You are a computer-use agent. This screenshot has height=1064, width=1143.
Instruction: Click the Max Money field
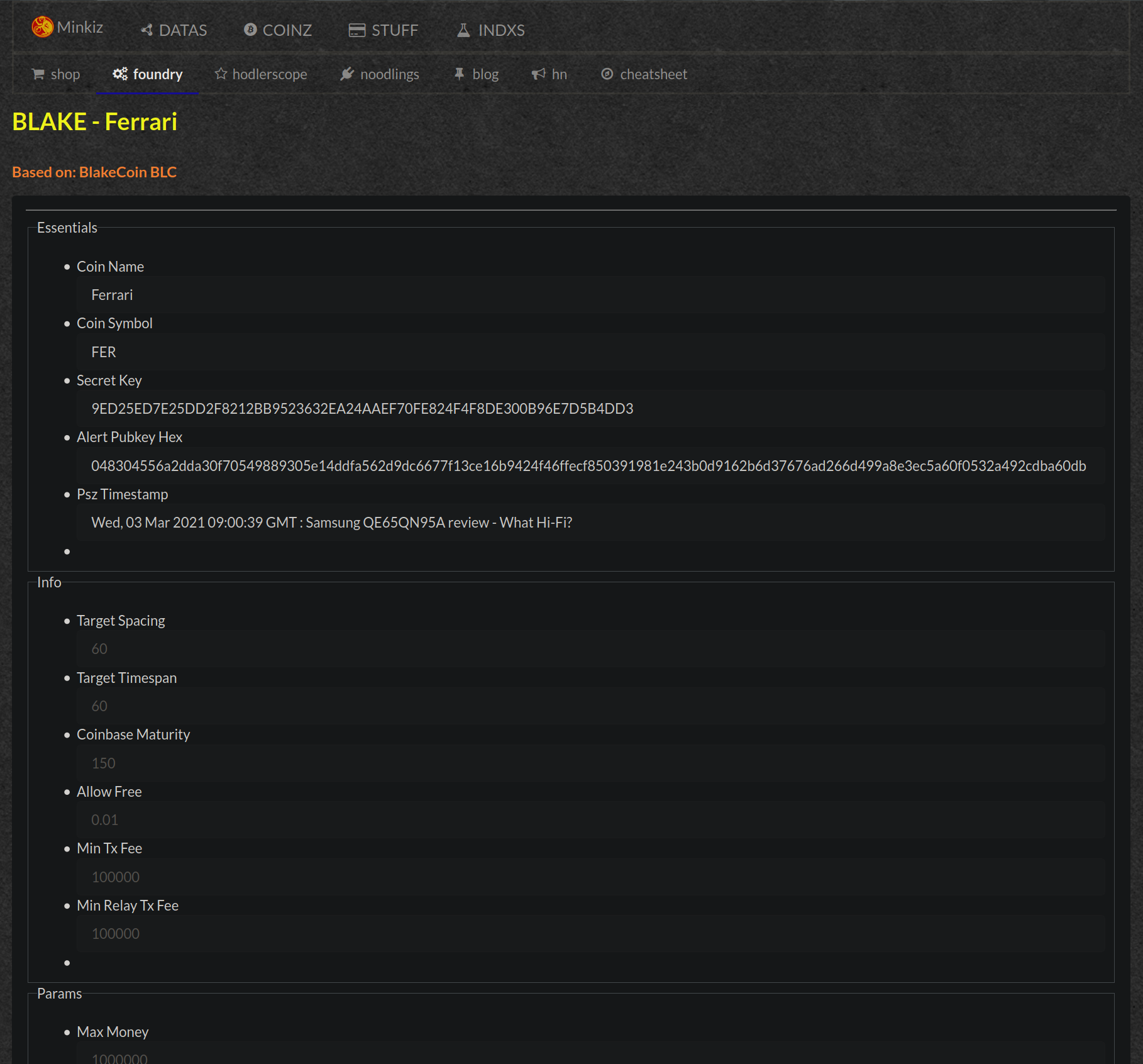point(590,1054)
